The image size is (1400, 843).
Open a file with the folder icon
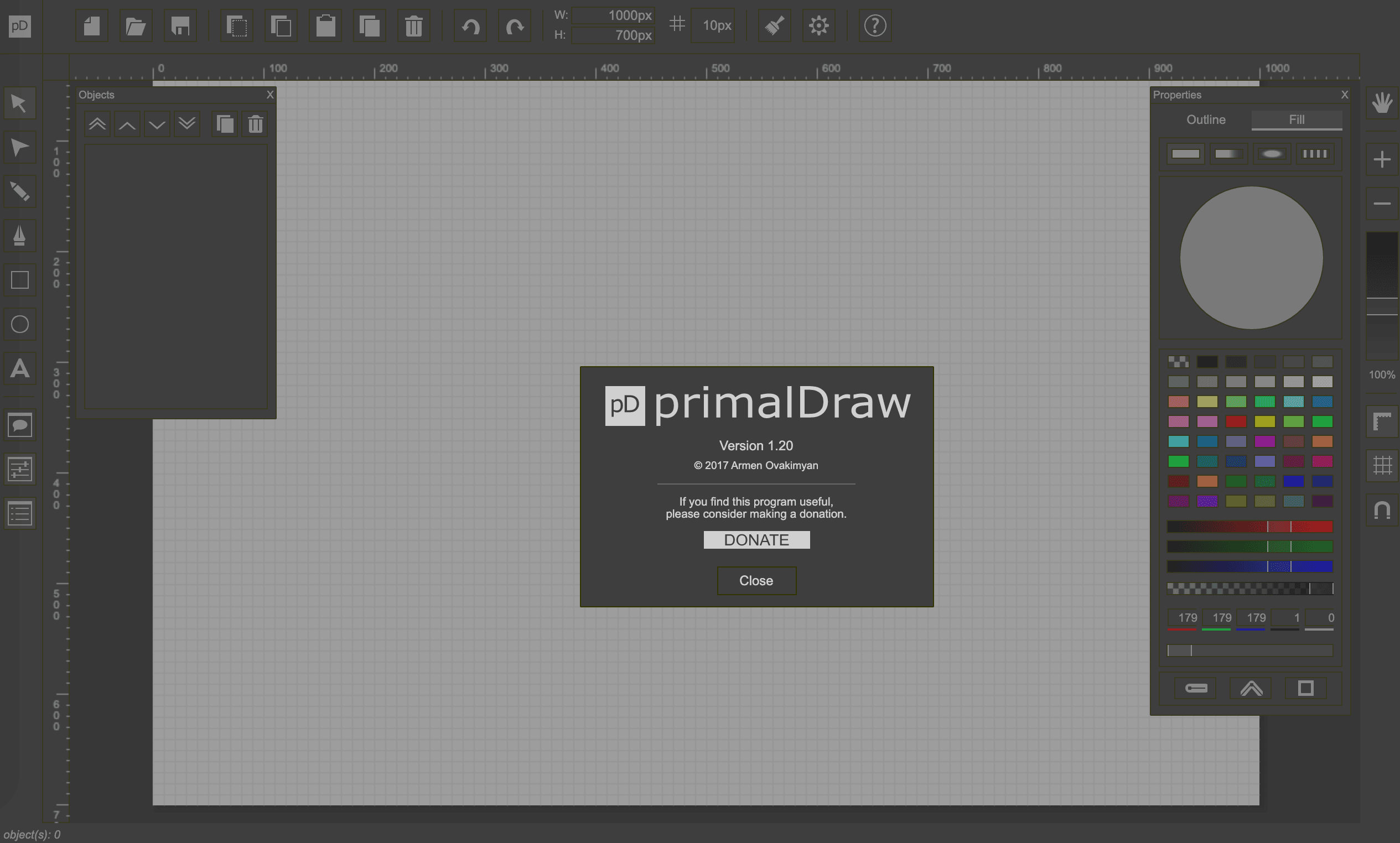[136, 25]
